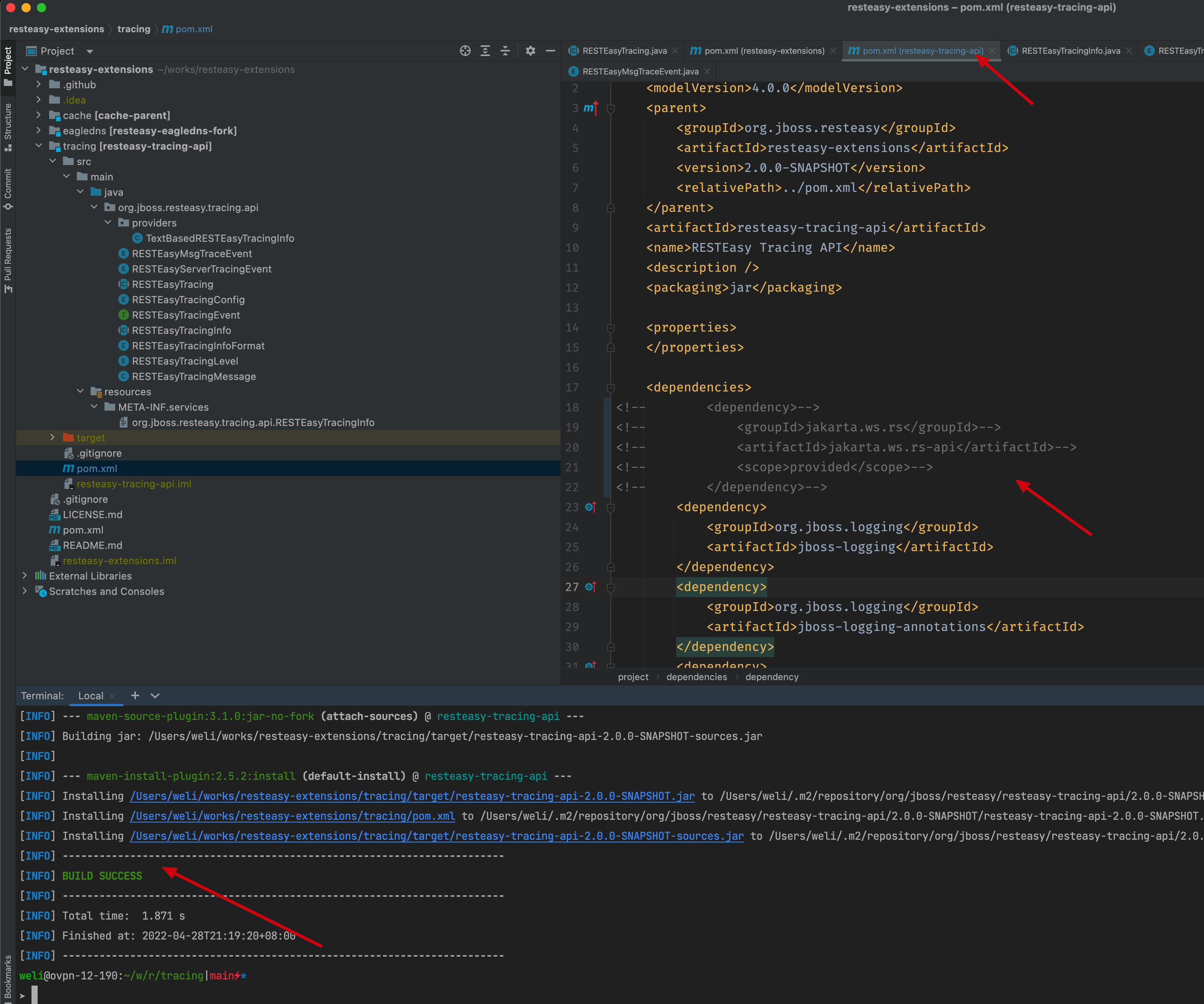Expand External Libraries node
Screen dimensions: 1204x1004
[25, 576]
